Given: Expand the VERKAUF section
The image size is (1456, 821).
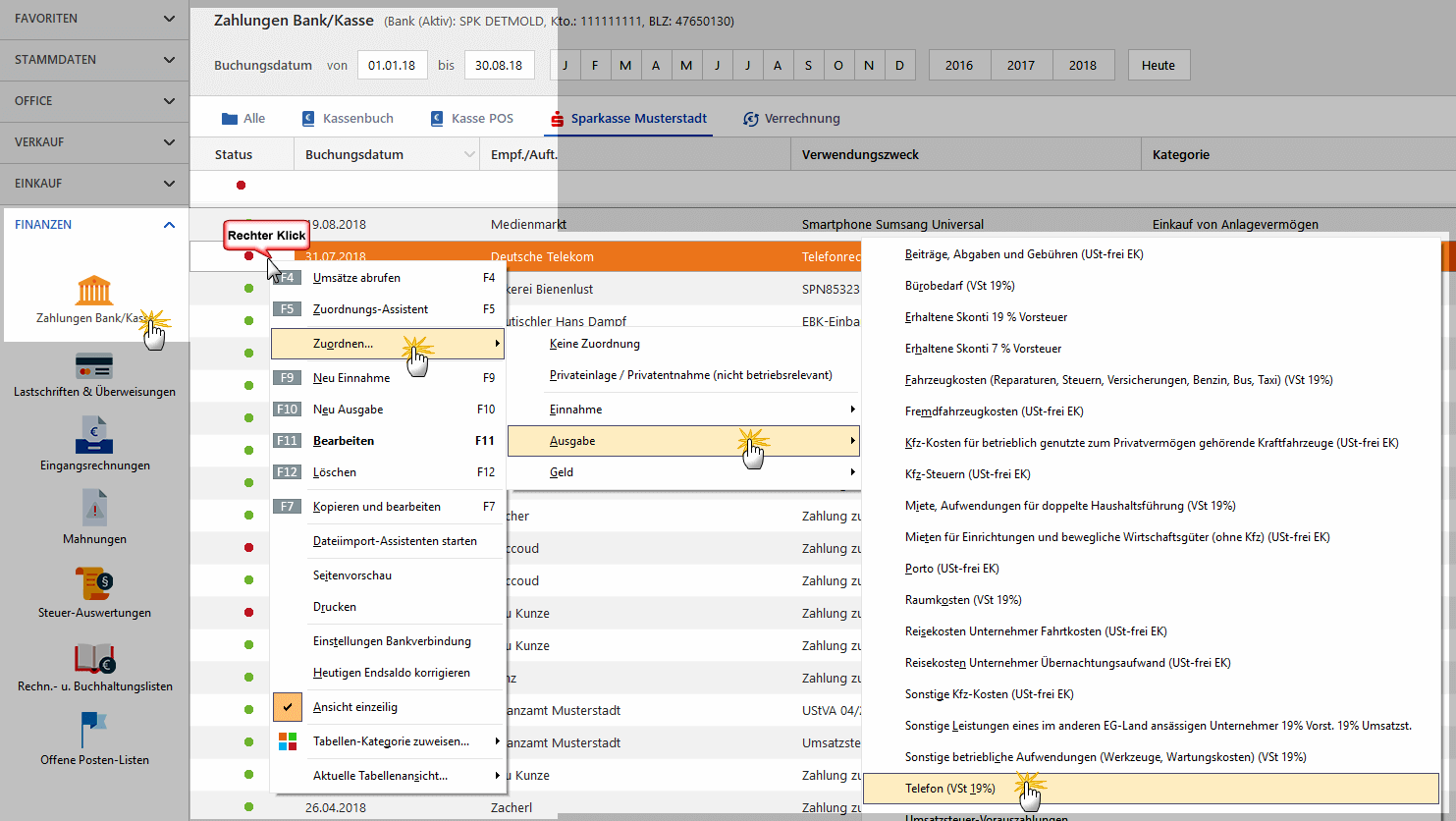Looking at the screenshot, I should pos(169,142).
